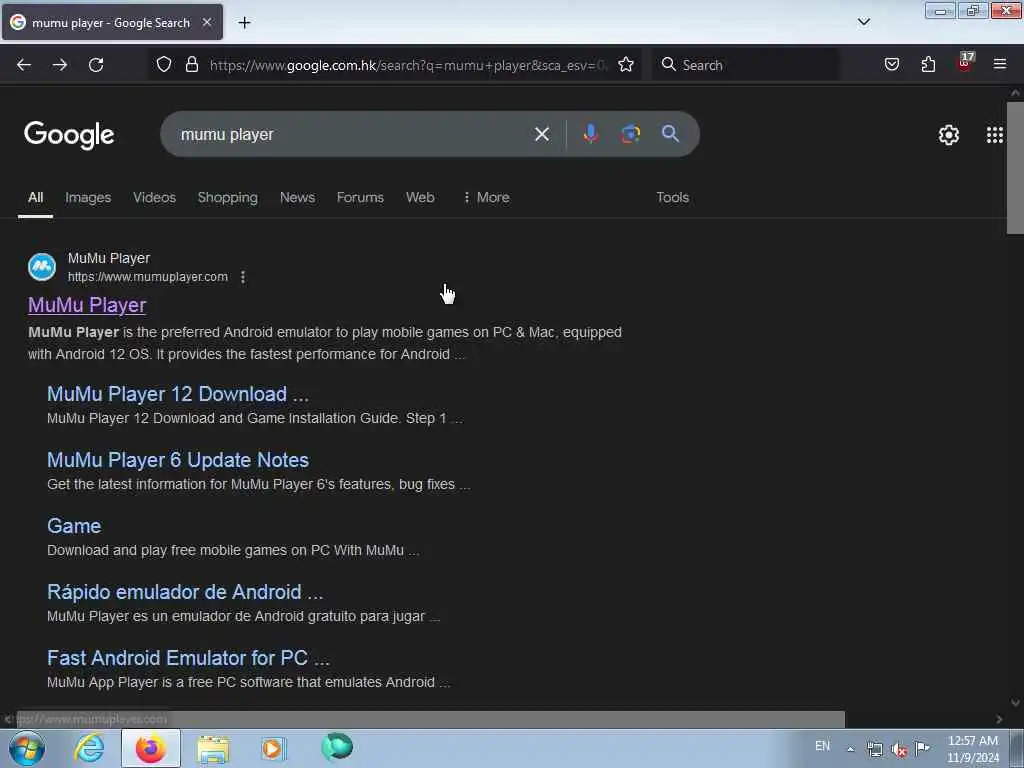Click the horizontal scrollbar thumb
1024x768 pixels.
(x=431, y=719)
